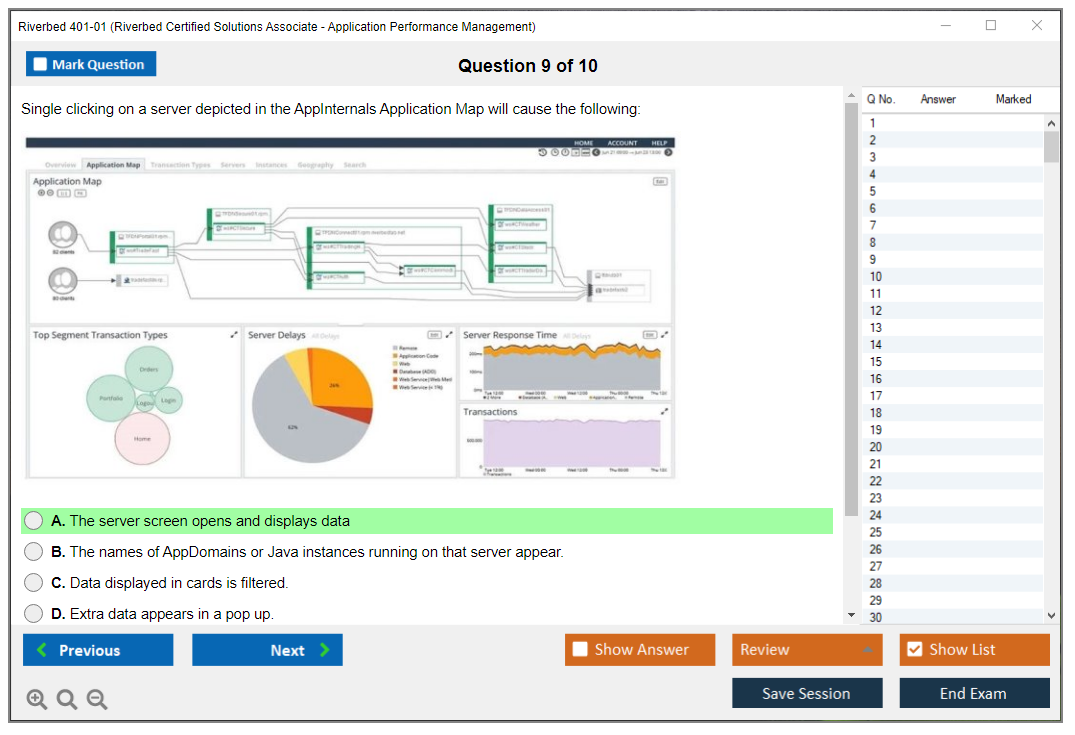Select answer A: server screen opens

pos(34,521)
